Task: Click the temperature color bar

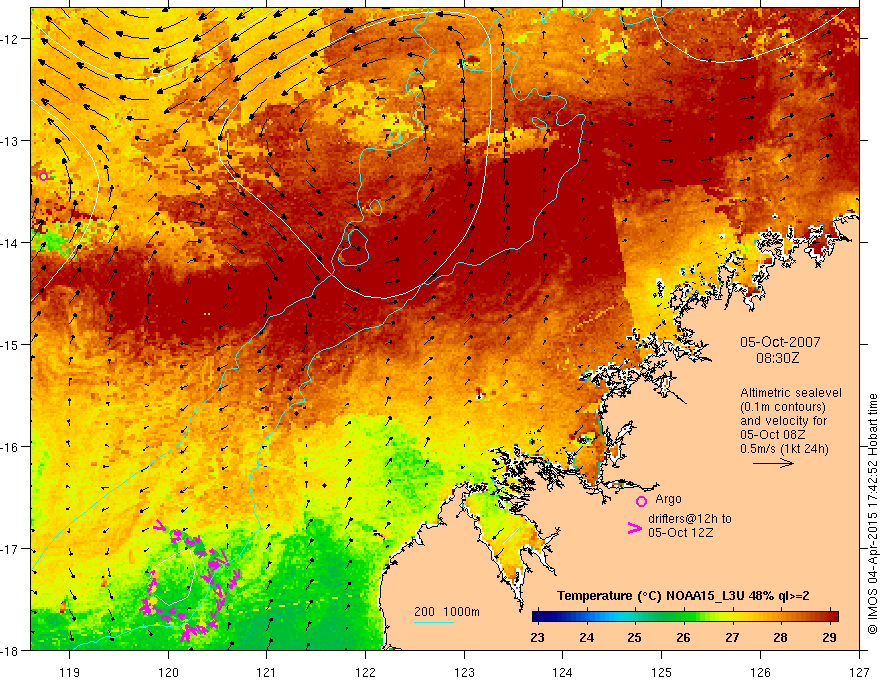Action: pos(685,617)
